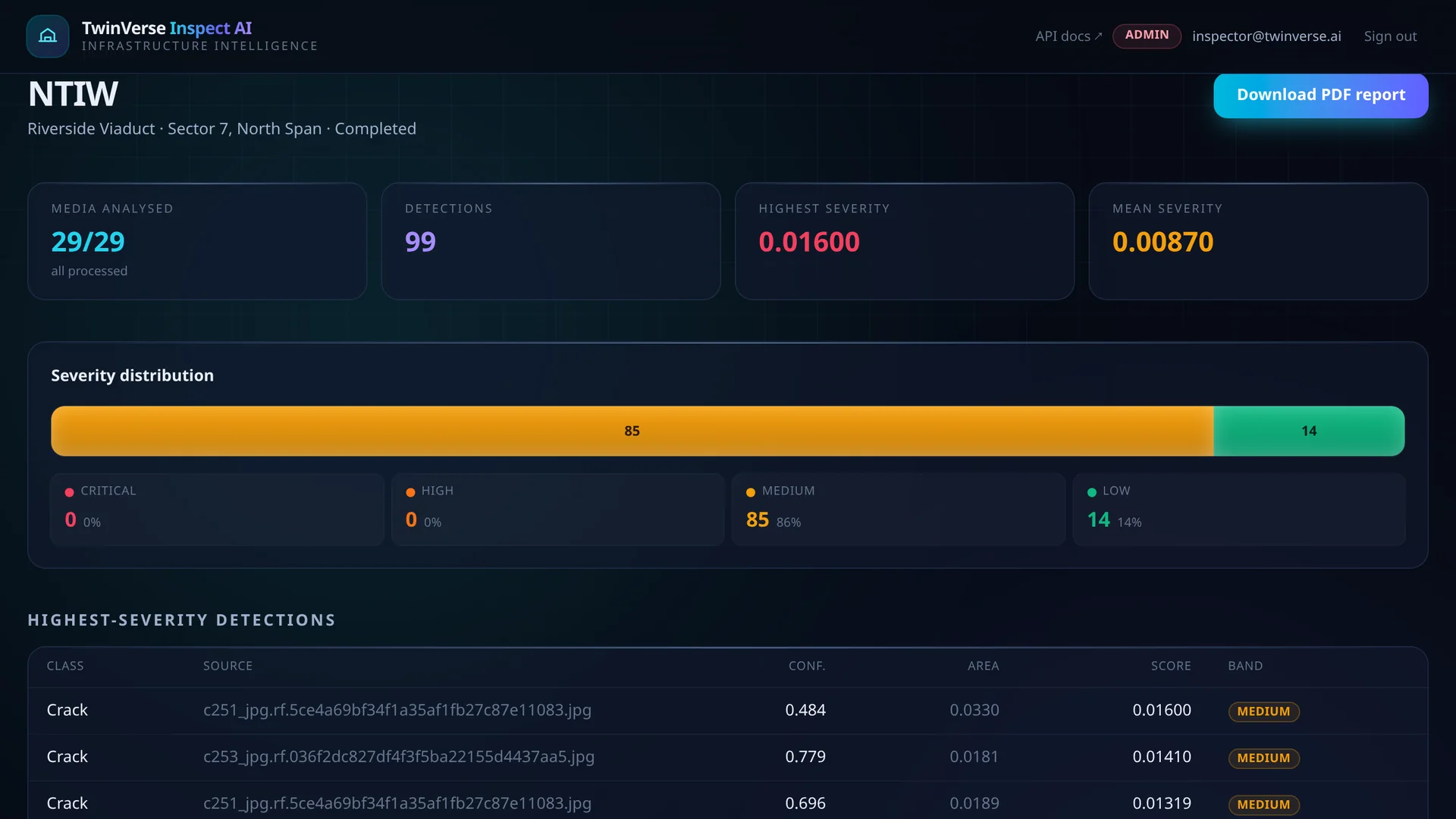The image size is (1456, 819).
Task: Select the Detections count 99
Action: (x=420, y=242)
